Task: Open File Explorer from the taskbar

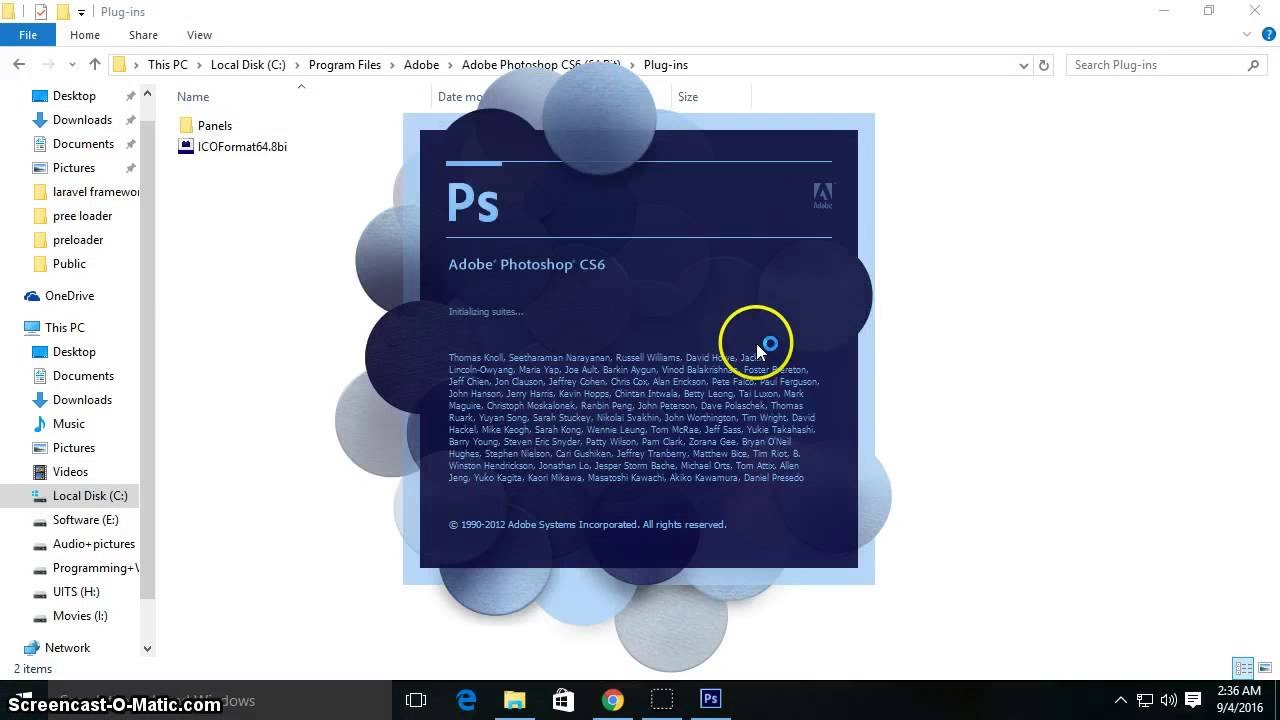Action: [x=514, y=700]
